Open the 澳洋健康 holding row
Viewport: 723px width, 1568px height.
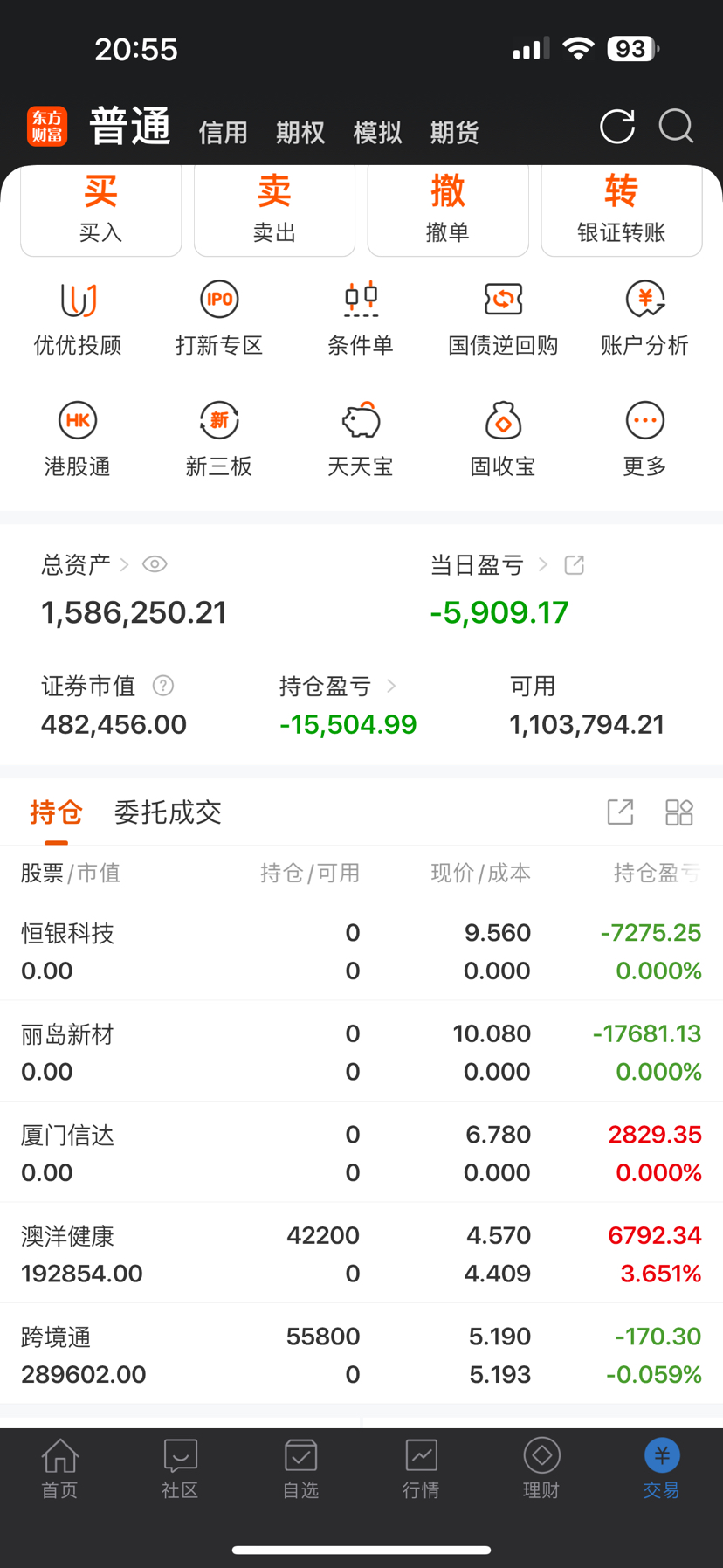tap(361, 1254)
